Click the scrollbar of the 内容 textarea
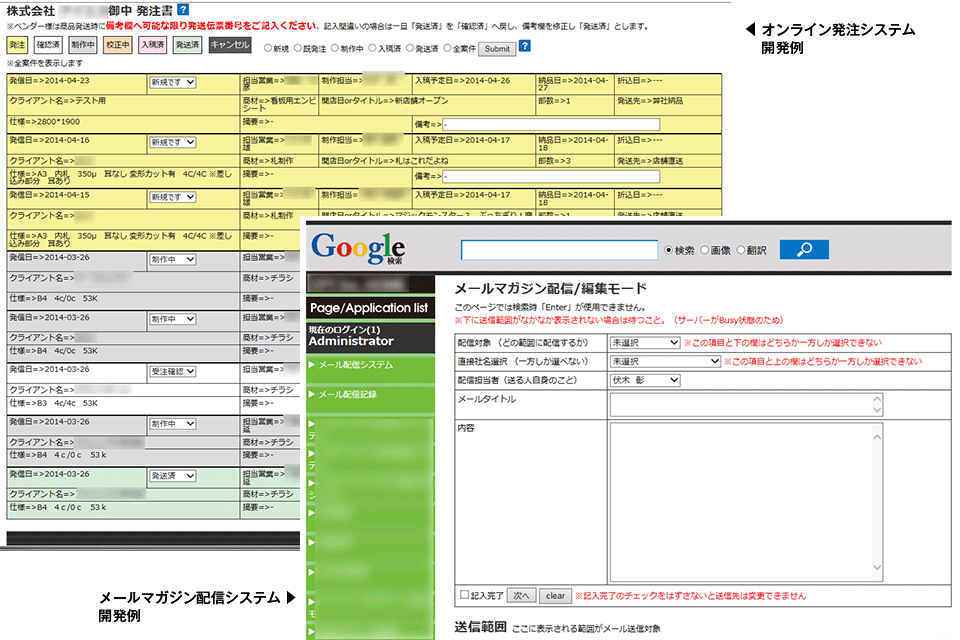 [877, 500]
